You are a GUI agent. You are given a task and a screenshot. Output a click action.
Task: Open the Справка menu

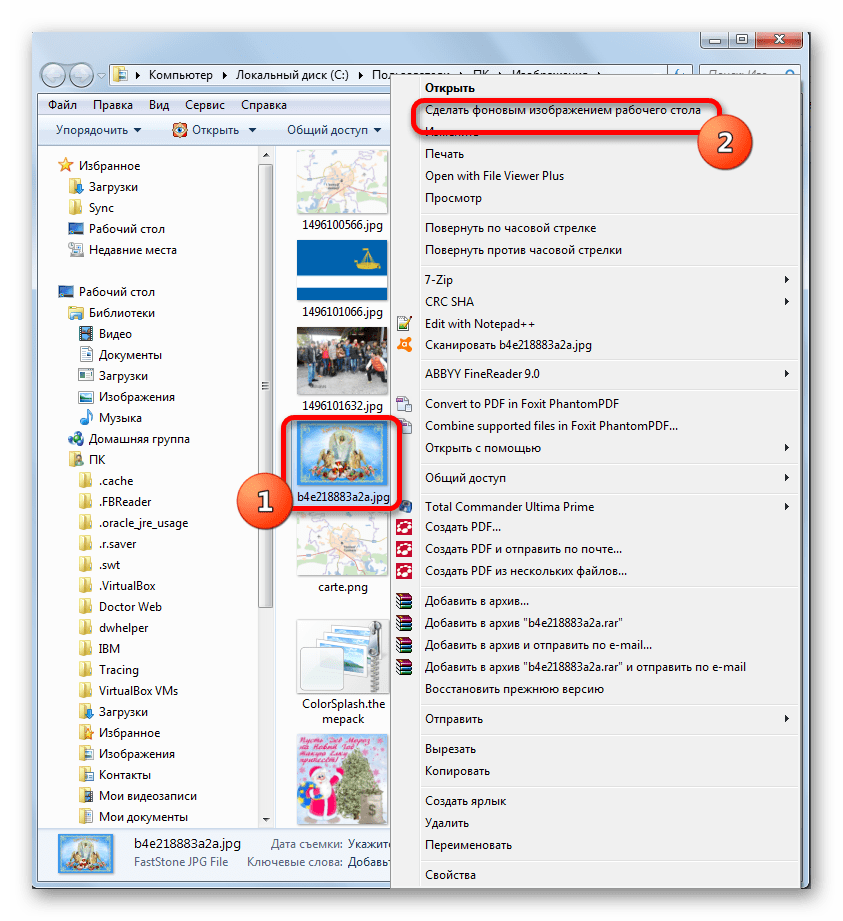click(x=264, y=105)
